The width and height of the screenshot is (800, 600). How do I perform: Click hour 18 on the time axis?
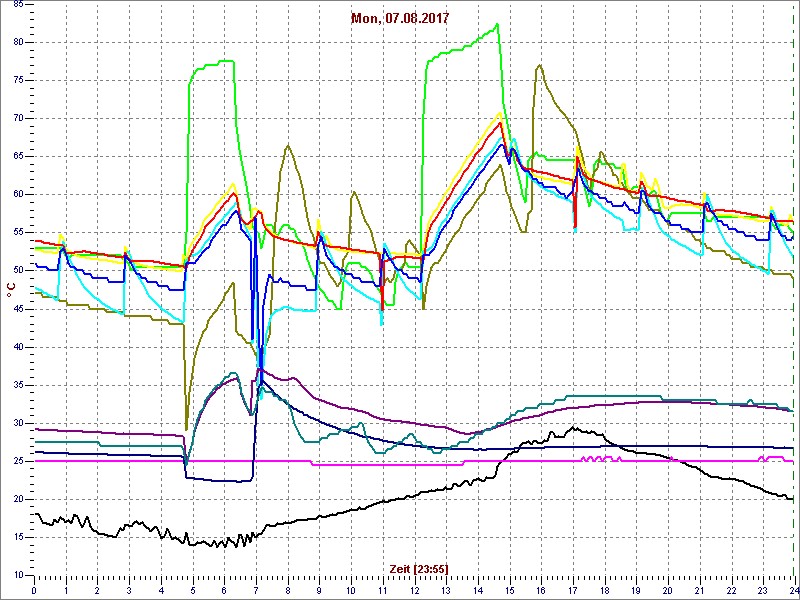point(604,590)
